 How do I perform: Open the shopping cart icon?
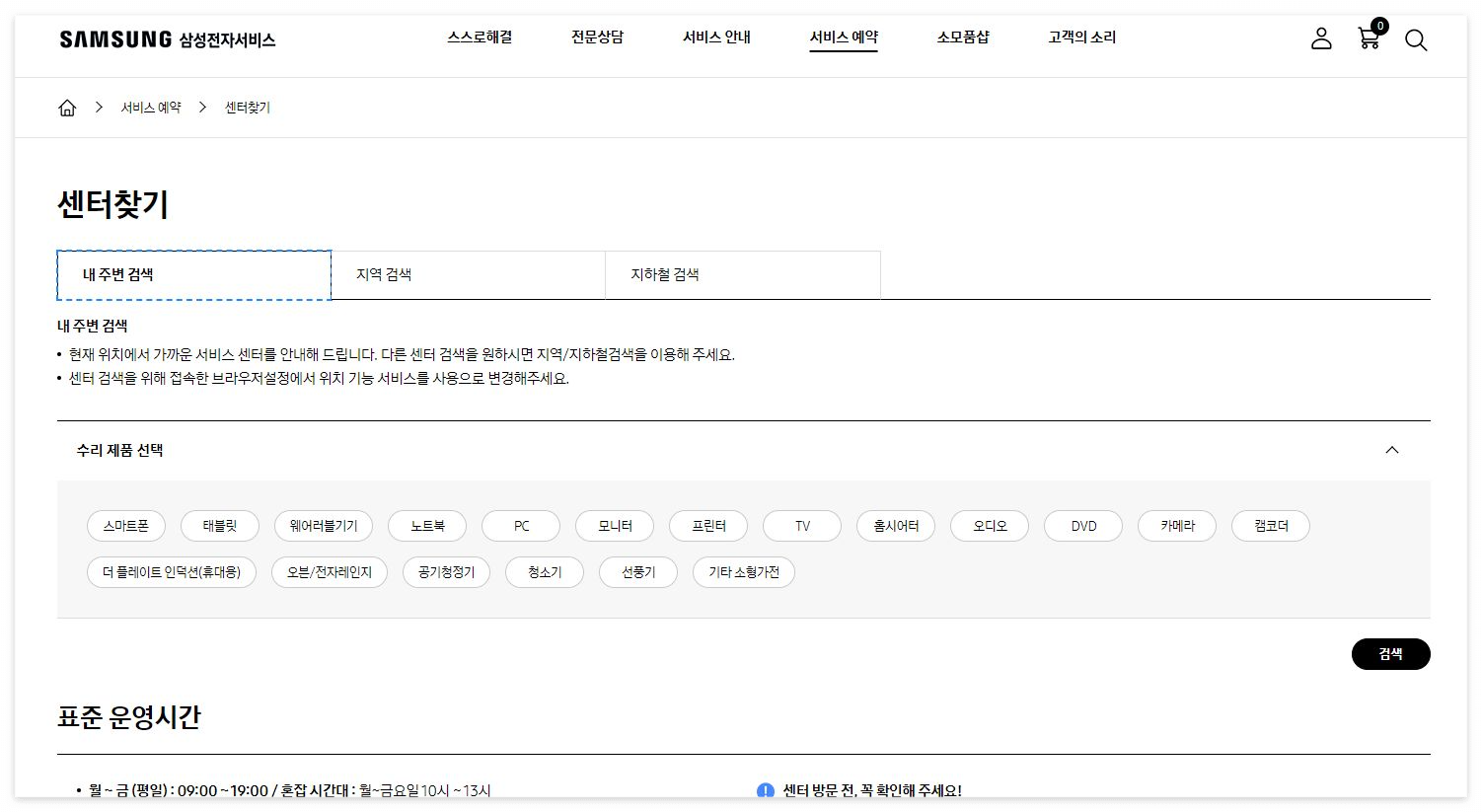1370,37
